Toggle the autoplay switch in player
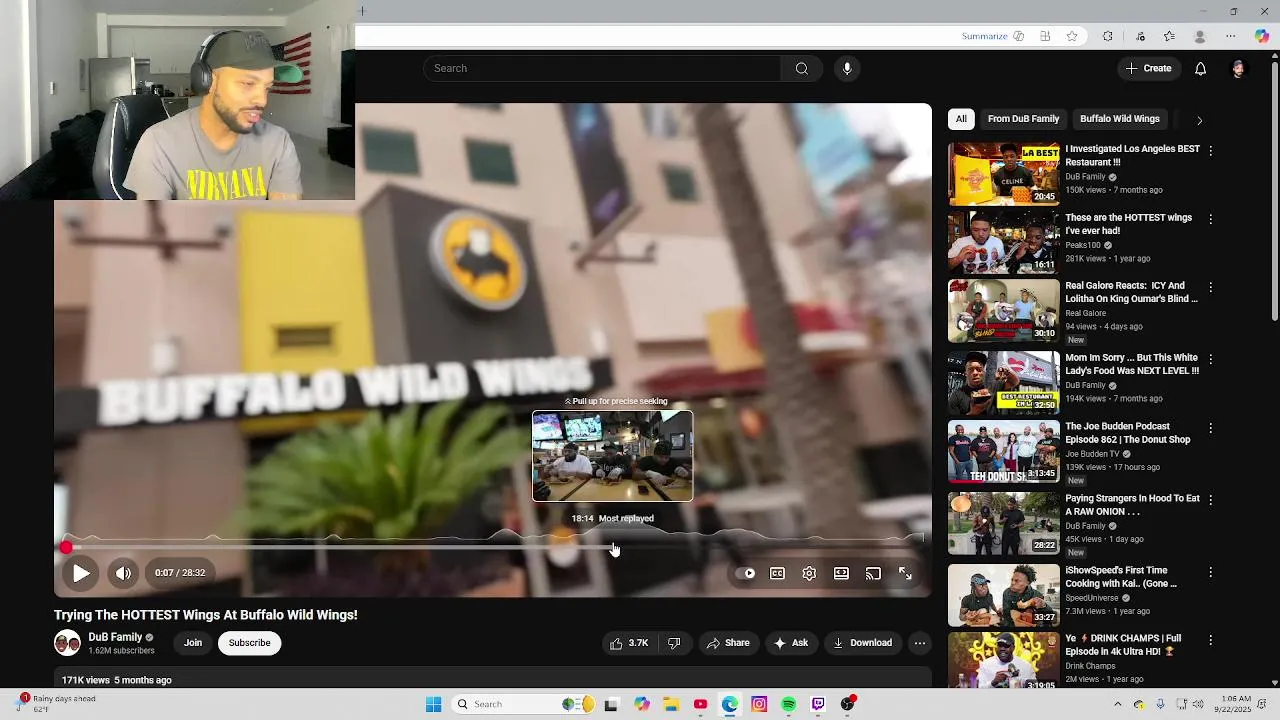This screenshot has height=720, width=1280. pos(746,573)
